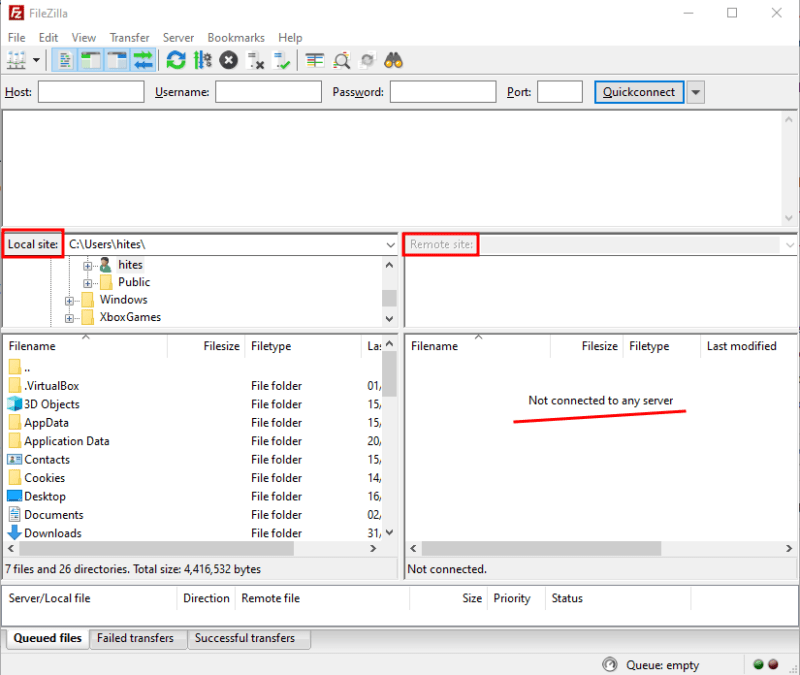Search for remote files with the binoculars icon
Screen dimensions: 800x675
point(393,60)
